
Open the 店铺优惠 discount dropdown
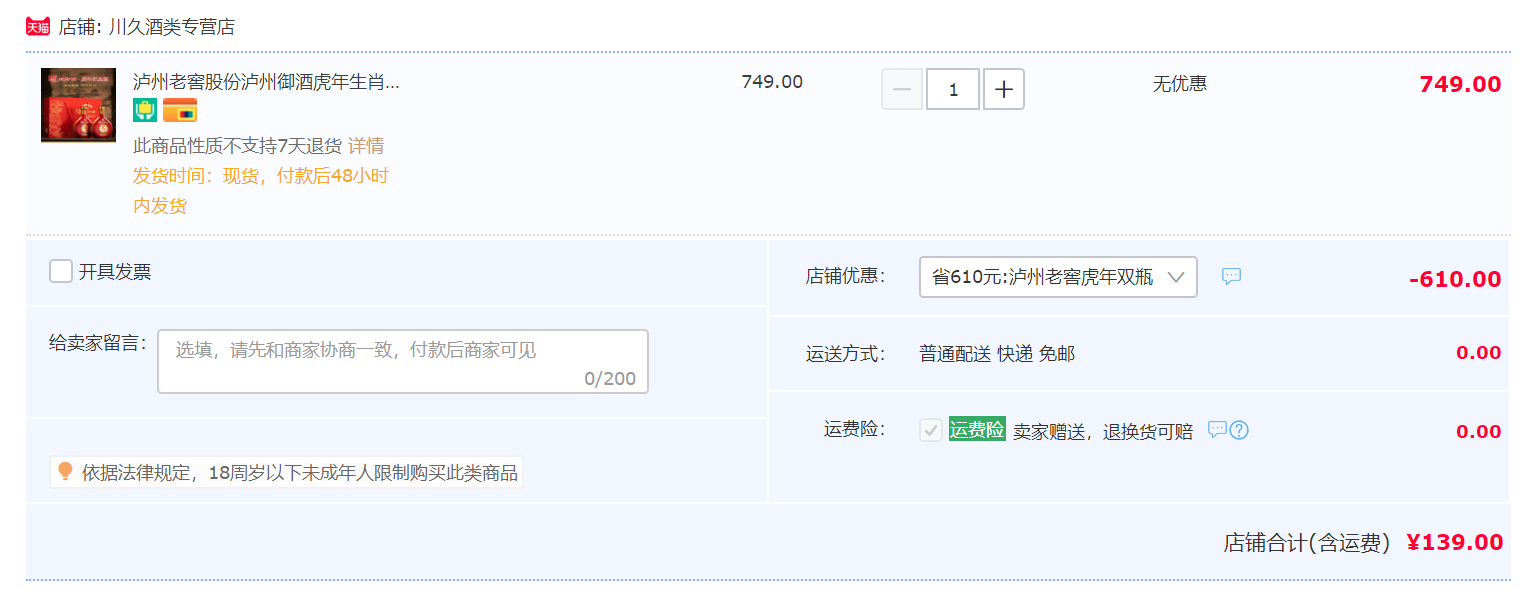1058,277
